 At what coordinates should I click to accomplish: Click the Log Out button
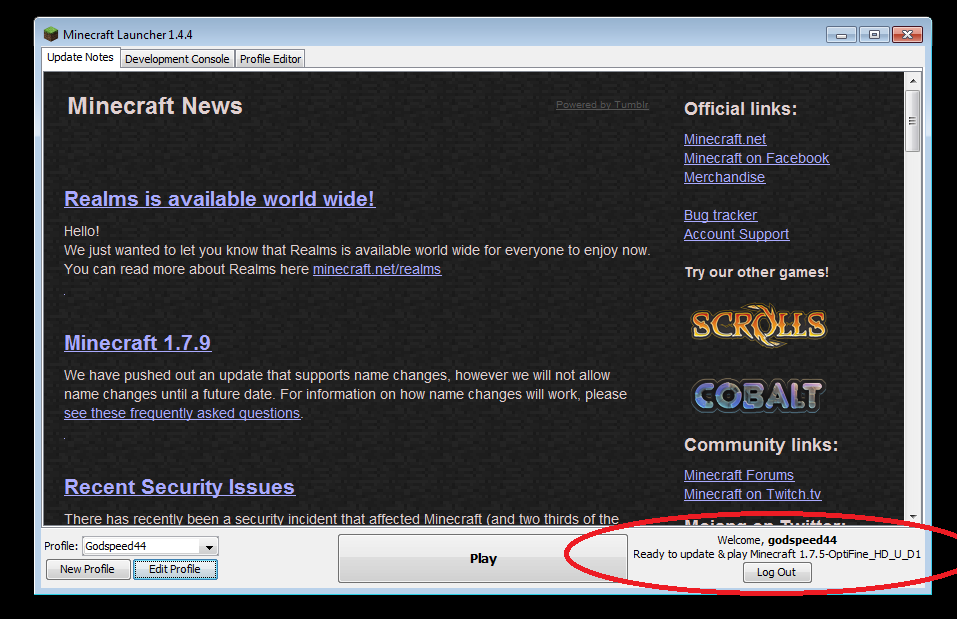pyautogui.click(x=776, y=573)
